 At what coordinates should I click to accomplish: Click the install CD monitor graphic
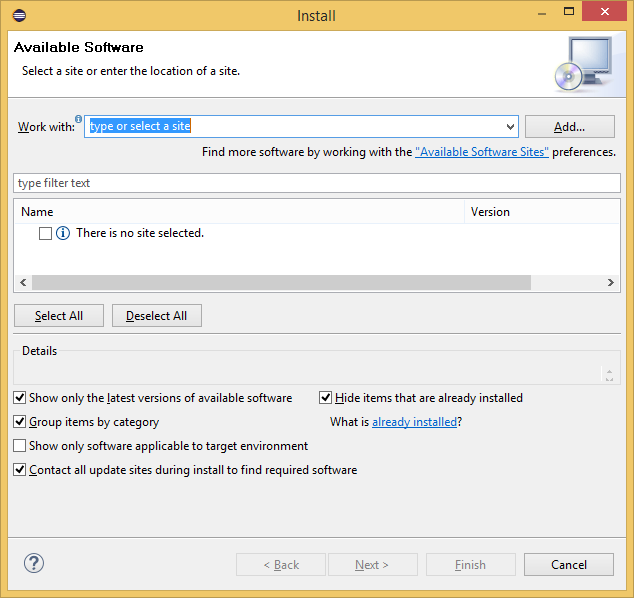(583, 63)
